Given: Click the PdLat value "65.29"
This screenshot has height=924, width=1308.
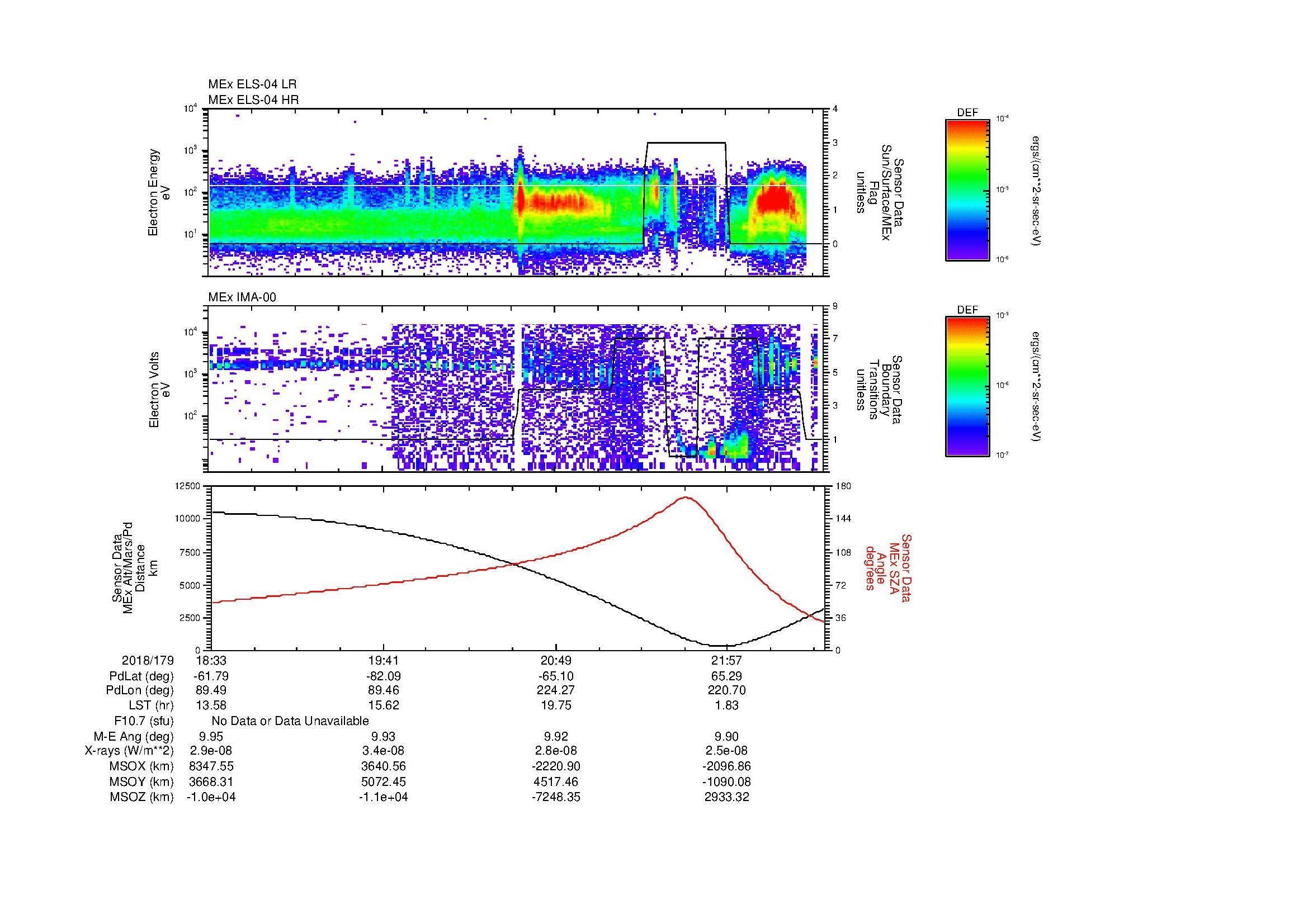Looking at the screenshot, I should click(x=727, y=676).
